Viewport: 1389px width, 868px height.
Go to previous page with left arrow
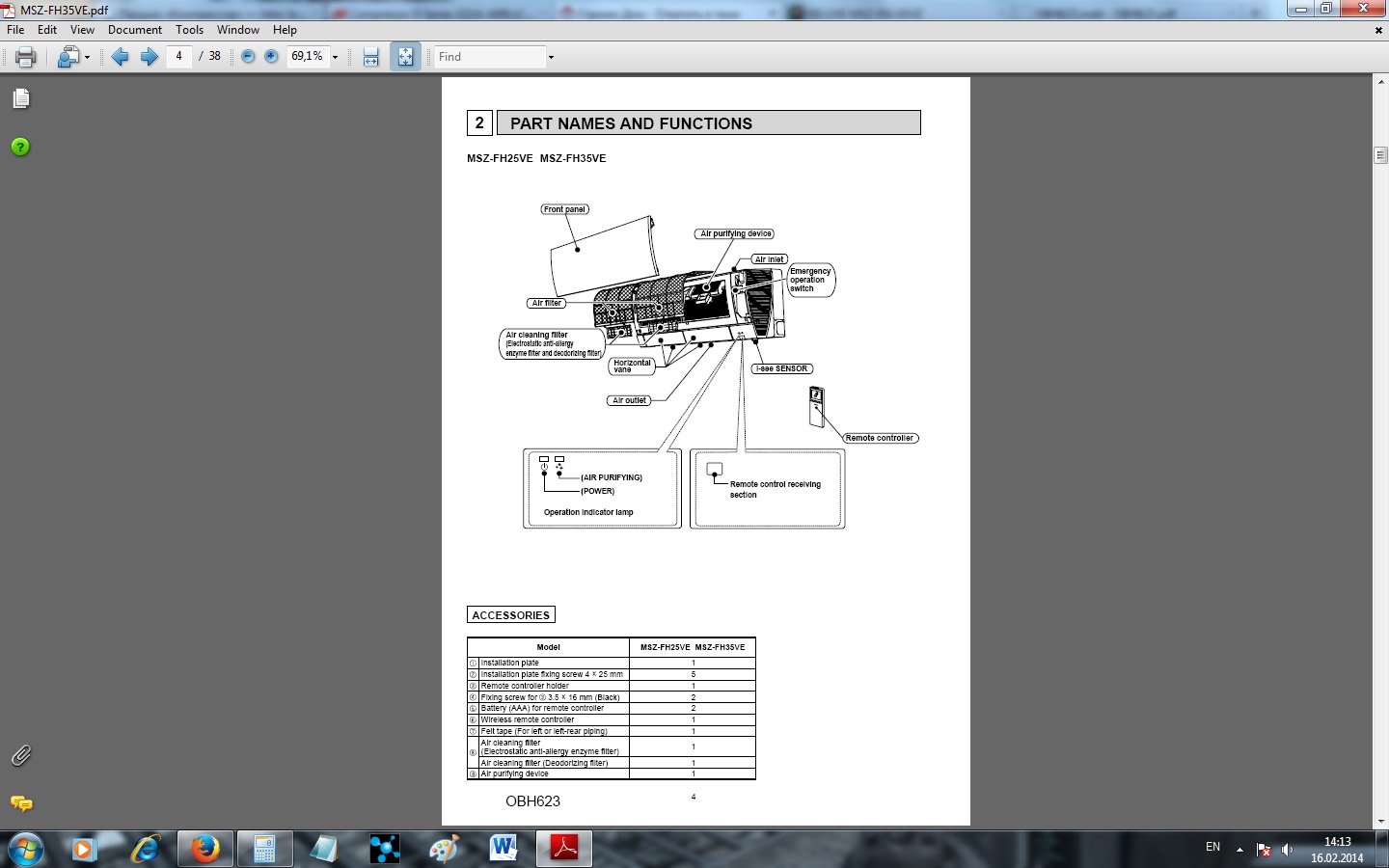(x=120, y=57)
